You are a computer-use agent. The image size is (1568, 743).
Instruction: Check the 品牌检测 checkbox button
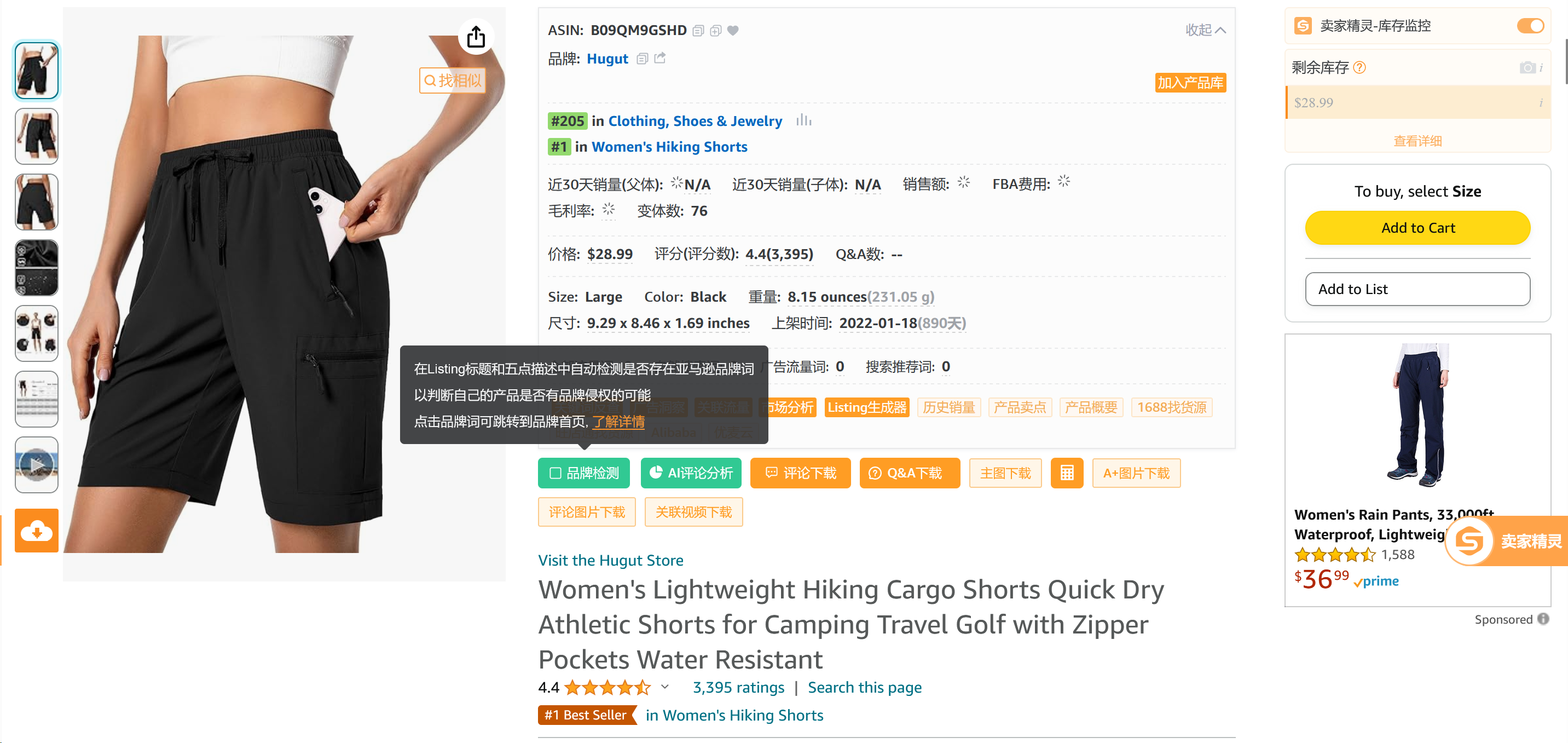pyautogui.click(x=584, y=473)
